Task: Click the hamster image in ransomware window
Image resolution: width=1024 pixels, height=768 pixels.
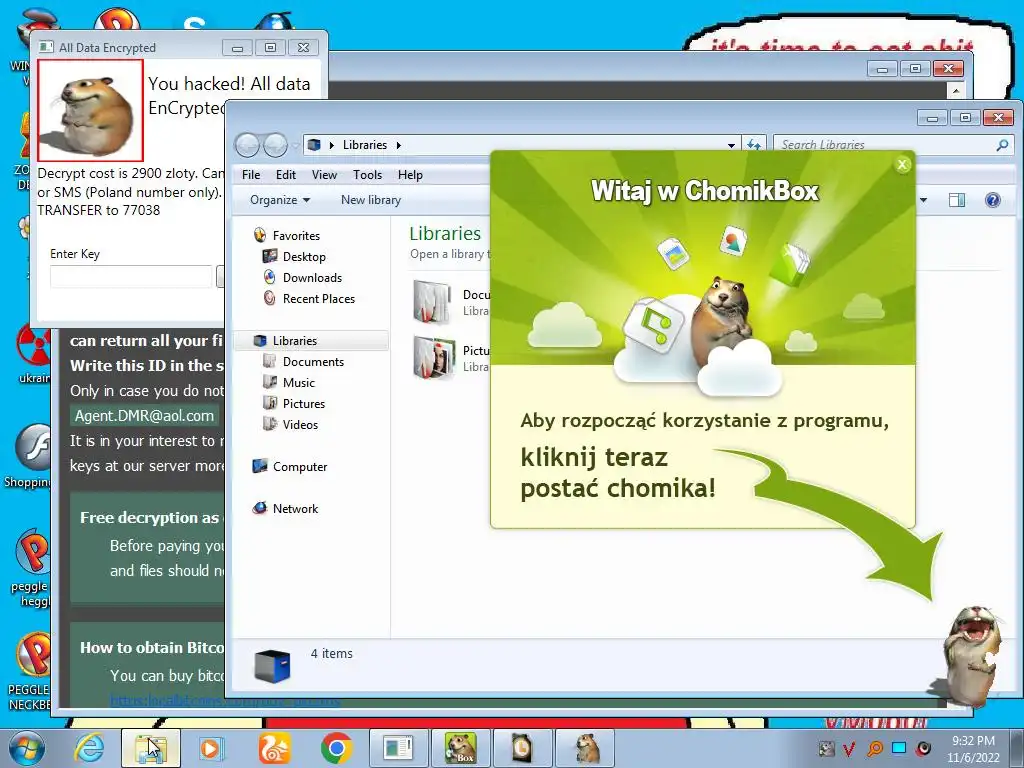Action: point(90,110)
